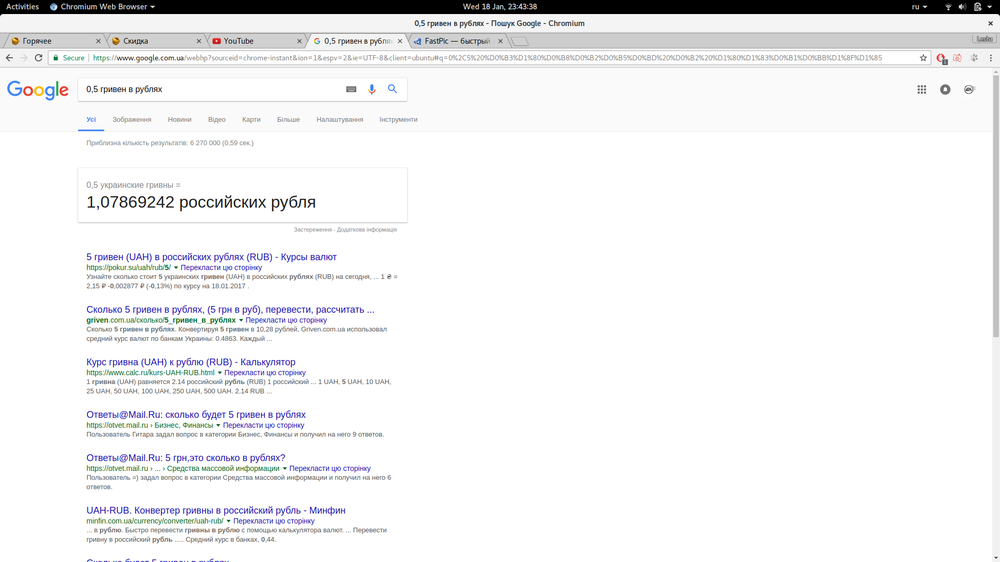
Task: Close the FastPic tab
Action: click(500, 41)
